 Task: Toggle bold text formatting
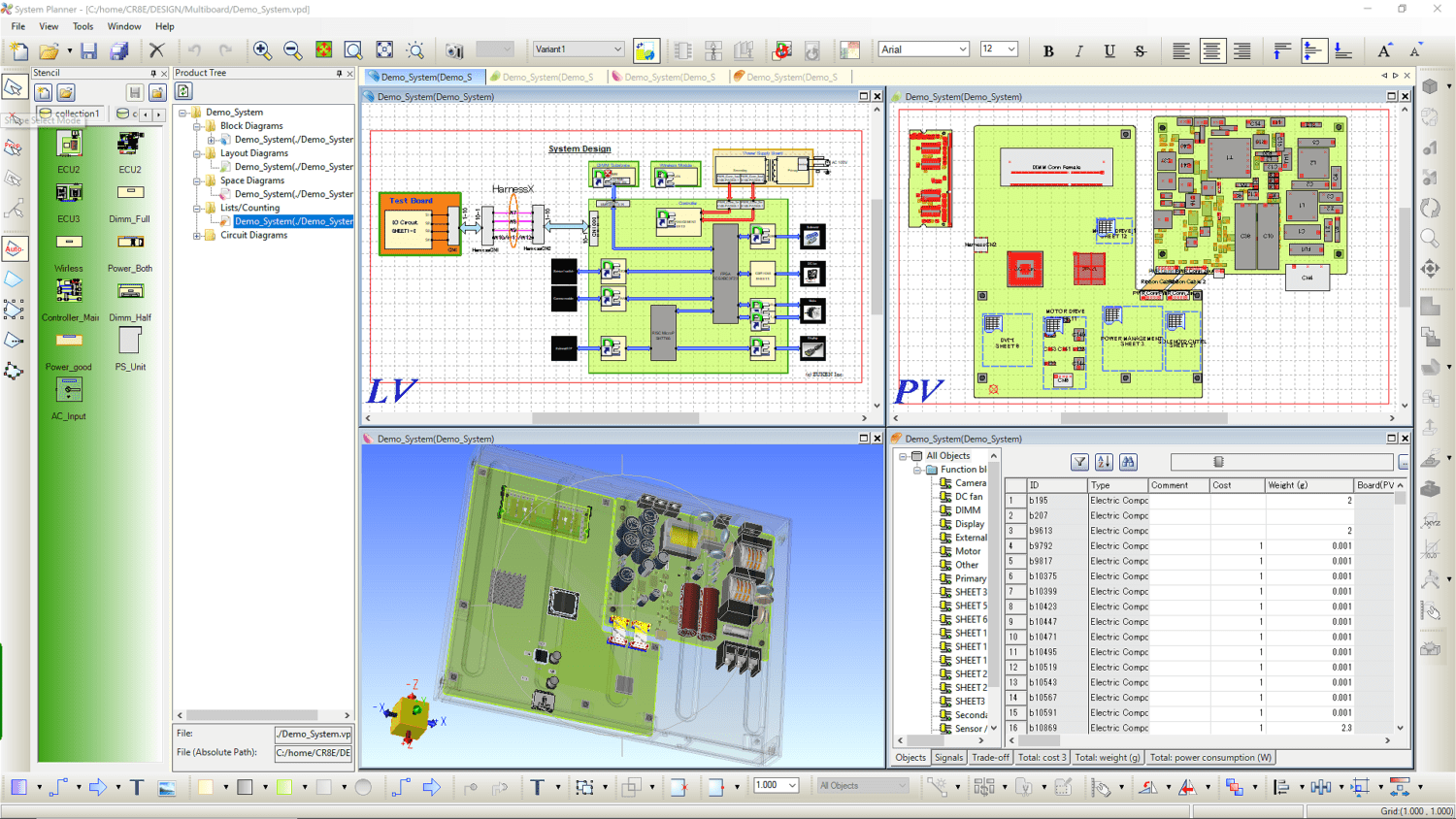pyautogui.click(x=1047, y=49)
